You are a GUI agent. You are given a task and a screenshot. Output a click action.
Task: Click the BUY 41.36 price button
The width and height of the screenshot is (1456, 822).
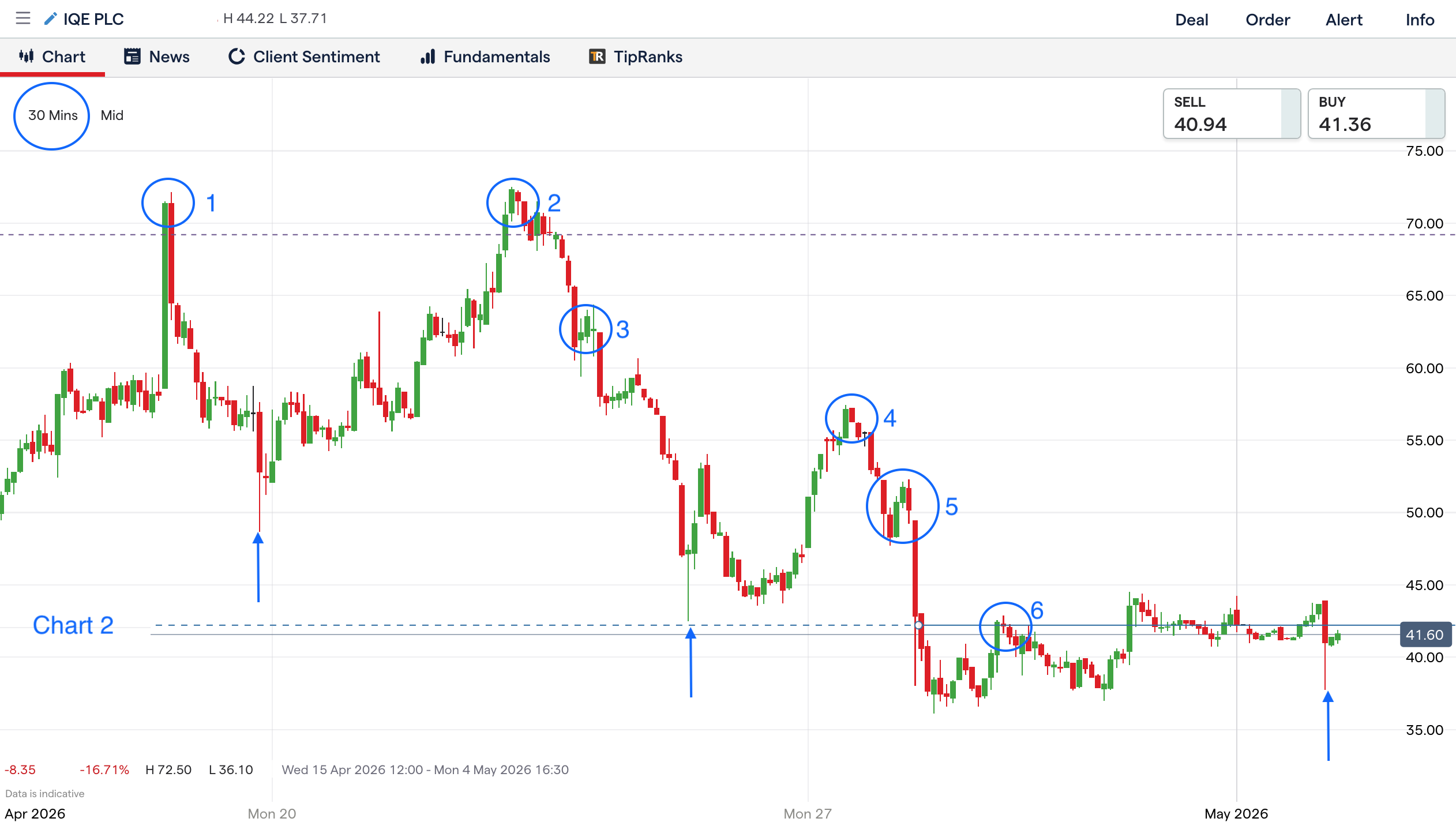(x=1376, y=114)
